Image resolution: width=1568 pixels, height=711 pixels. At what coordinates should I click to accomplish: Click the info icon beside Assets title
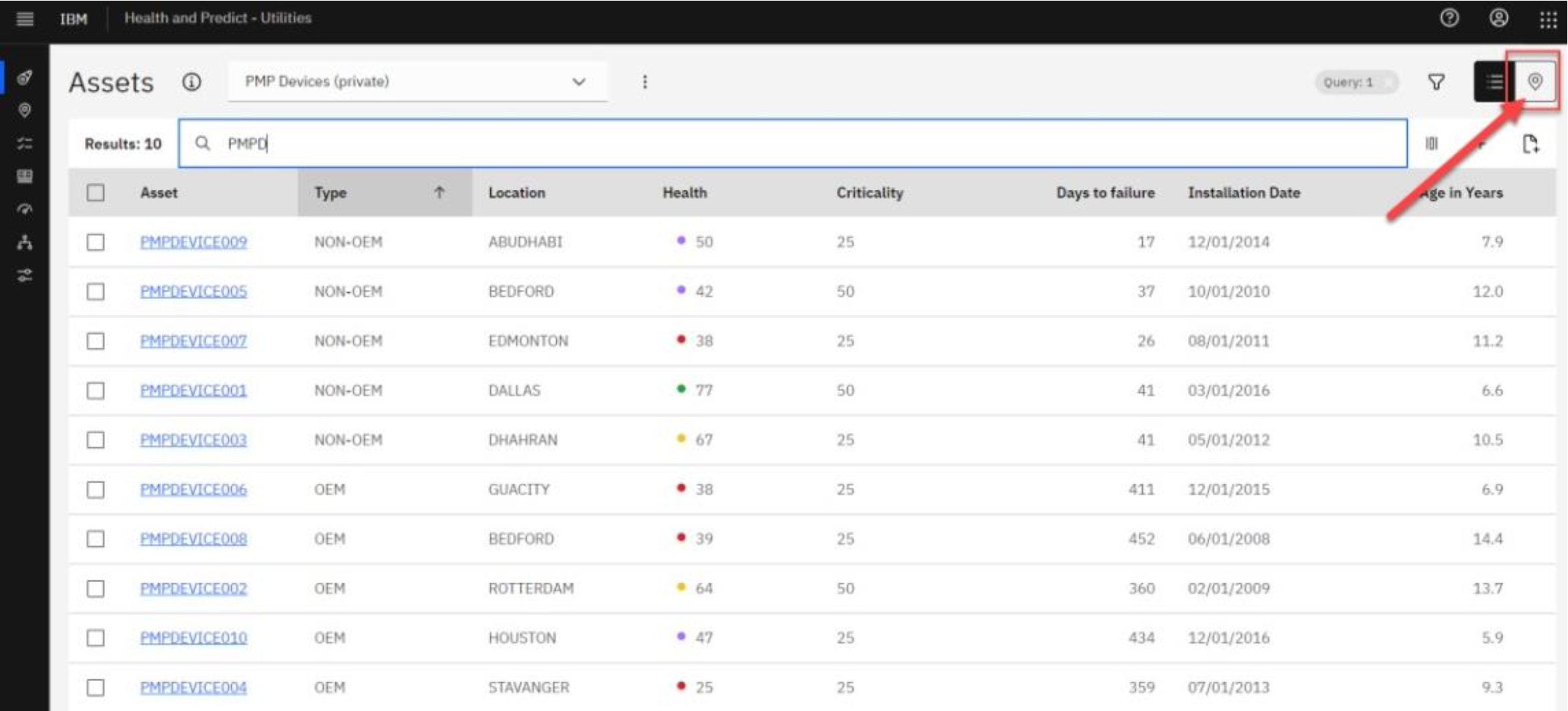pos(192,82)
